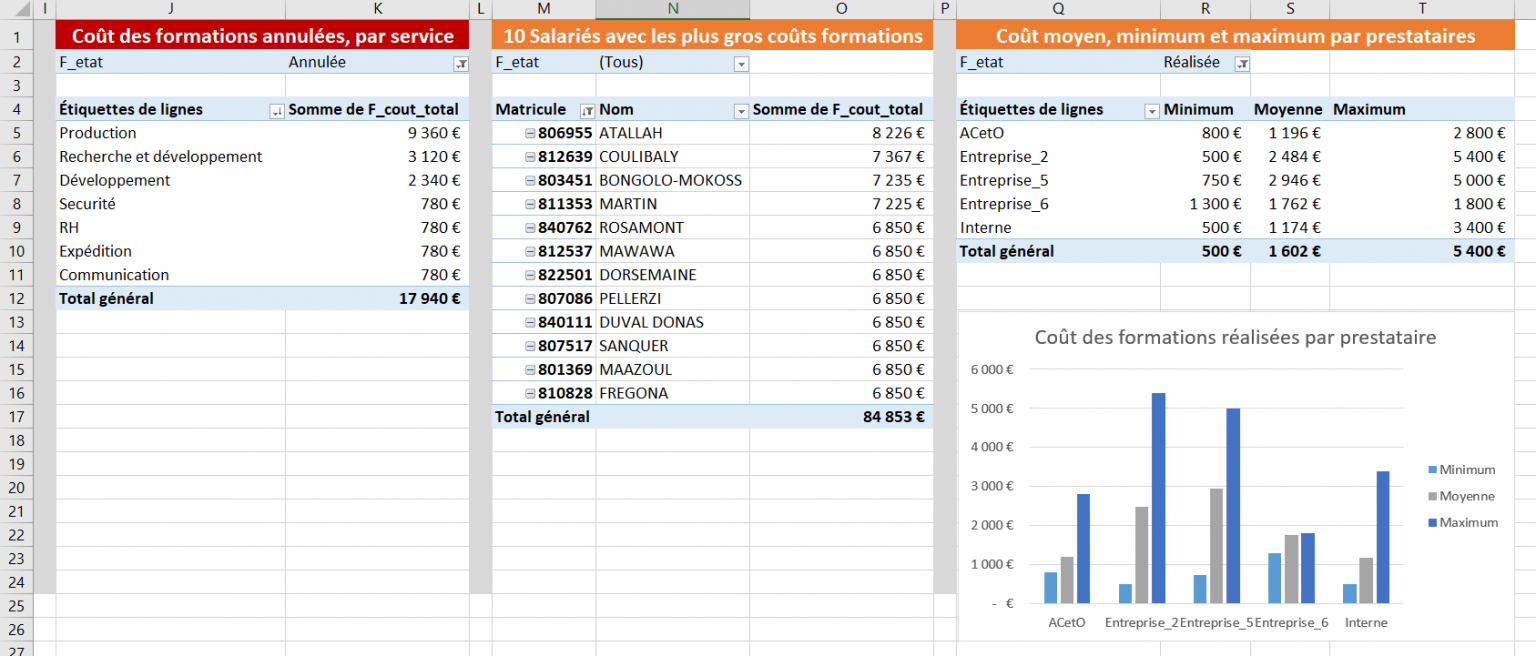Toggle the Maximum legend entry in the chart
Screen dimensions: 1536x656
[x=1467, y=521]
